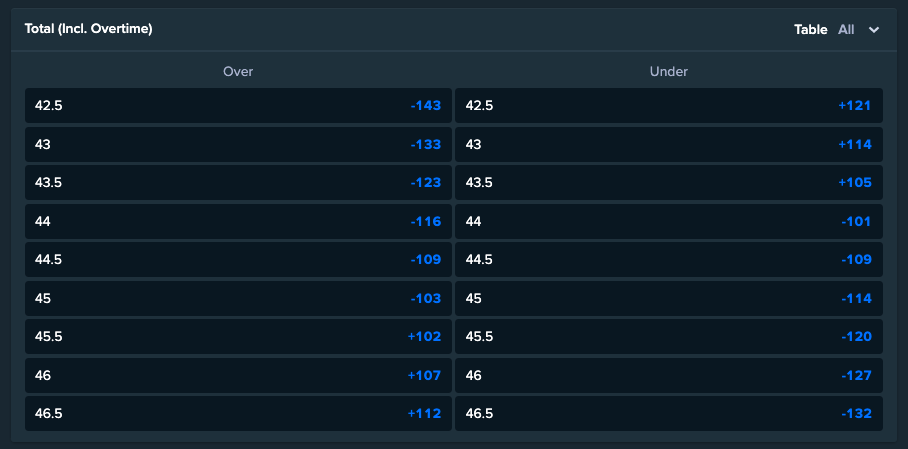Choose Under 43.5 at +105
The image size is (908, 449).
click(x=669, y=182)
